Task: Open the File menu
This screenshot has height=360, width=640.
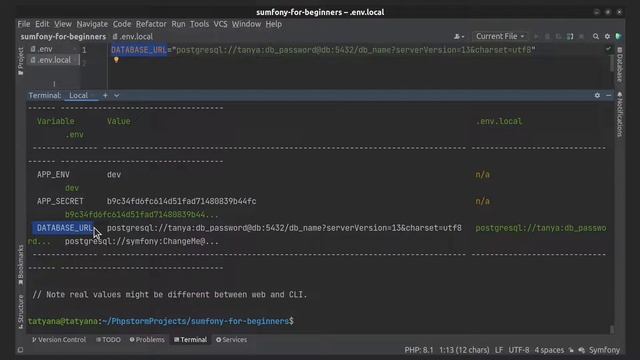Action: click(x=24, y=24)
